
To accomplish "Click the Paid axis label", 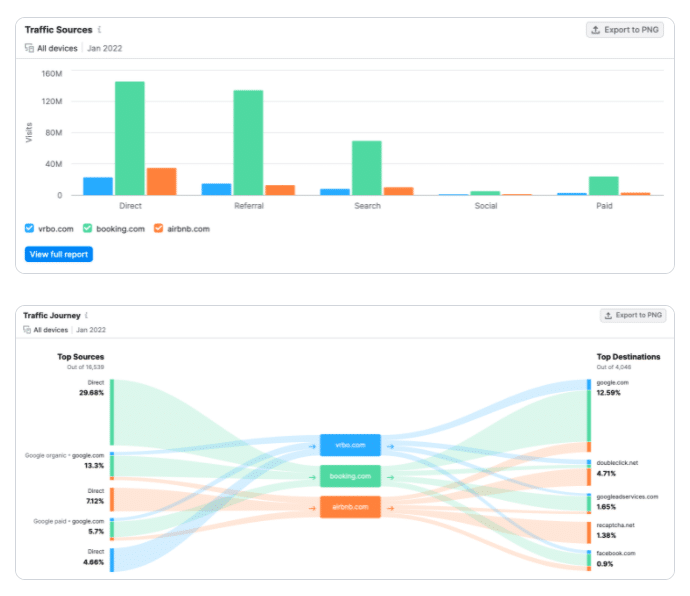I will coord(604,206).
